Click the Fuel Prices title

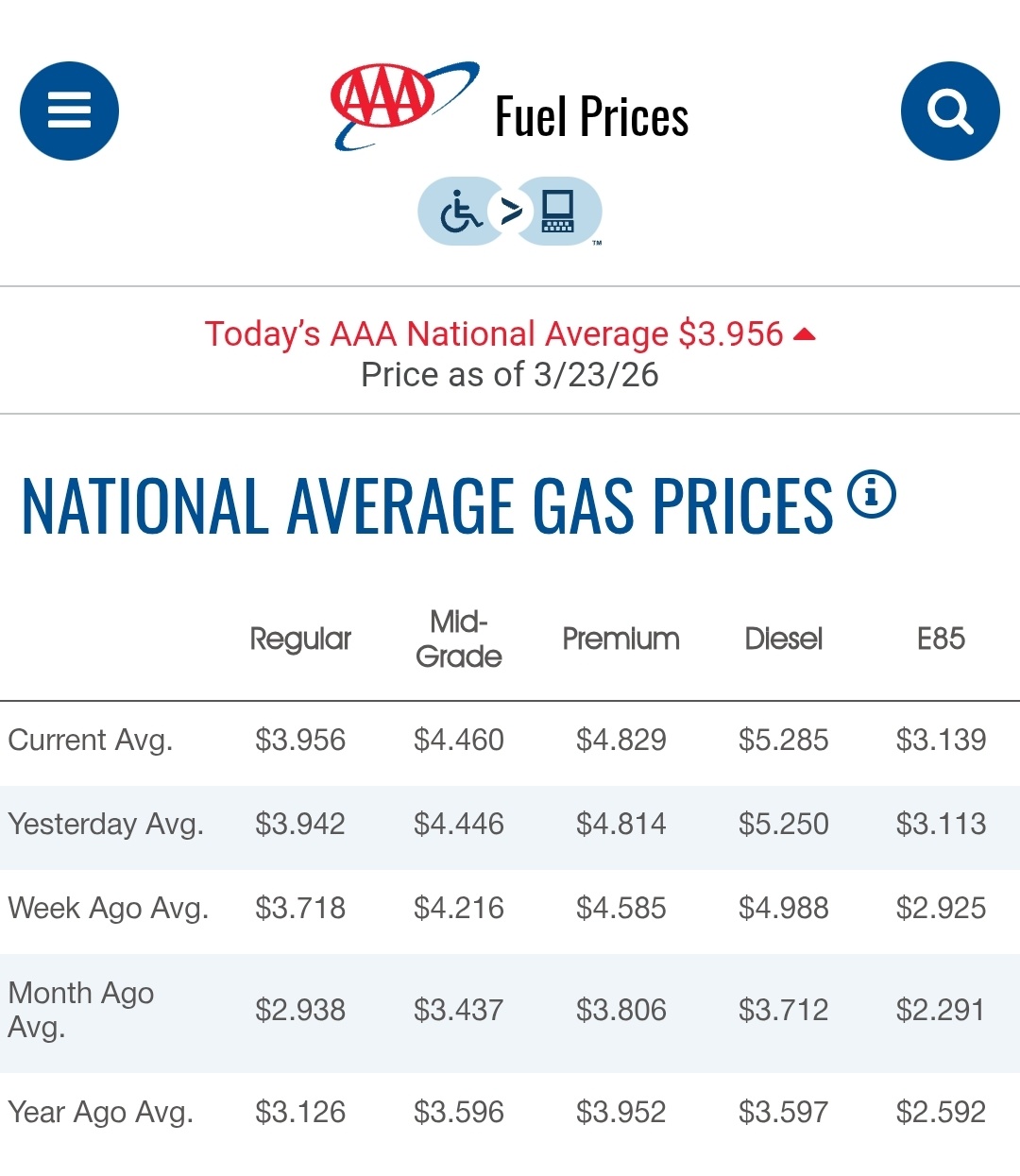point(591,117)
